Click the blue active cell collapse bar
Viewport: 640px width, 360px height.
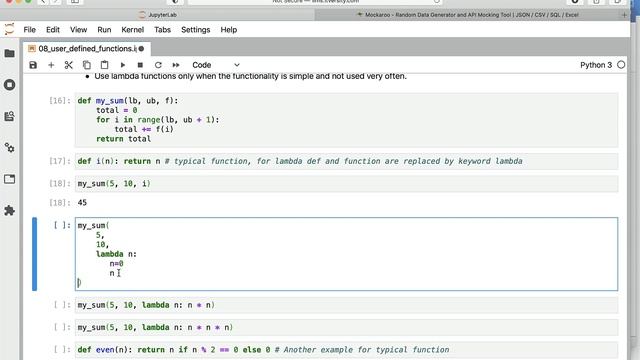(35, 254)
